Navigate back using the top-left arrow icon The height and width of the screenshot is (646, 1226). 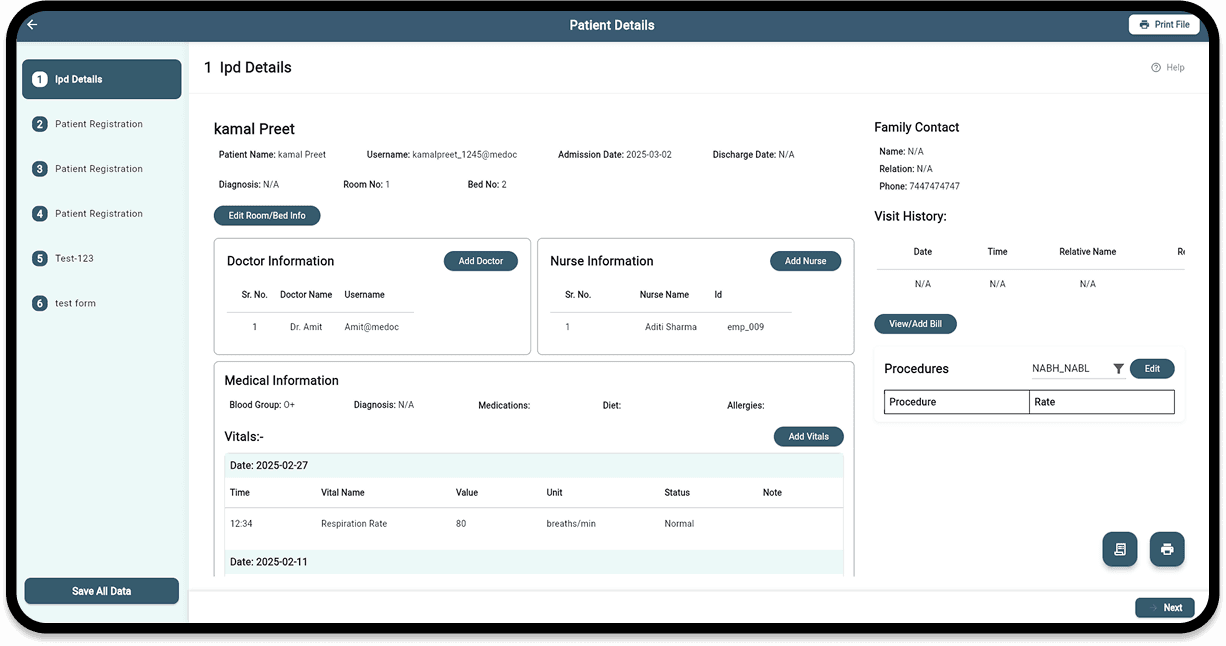(x=31, y=23)
